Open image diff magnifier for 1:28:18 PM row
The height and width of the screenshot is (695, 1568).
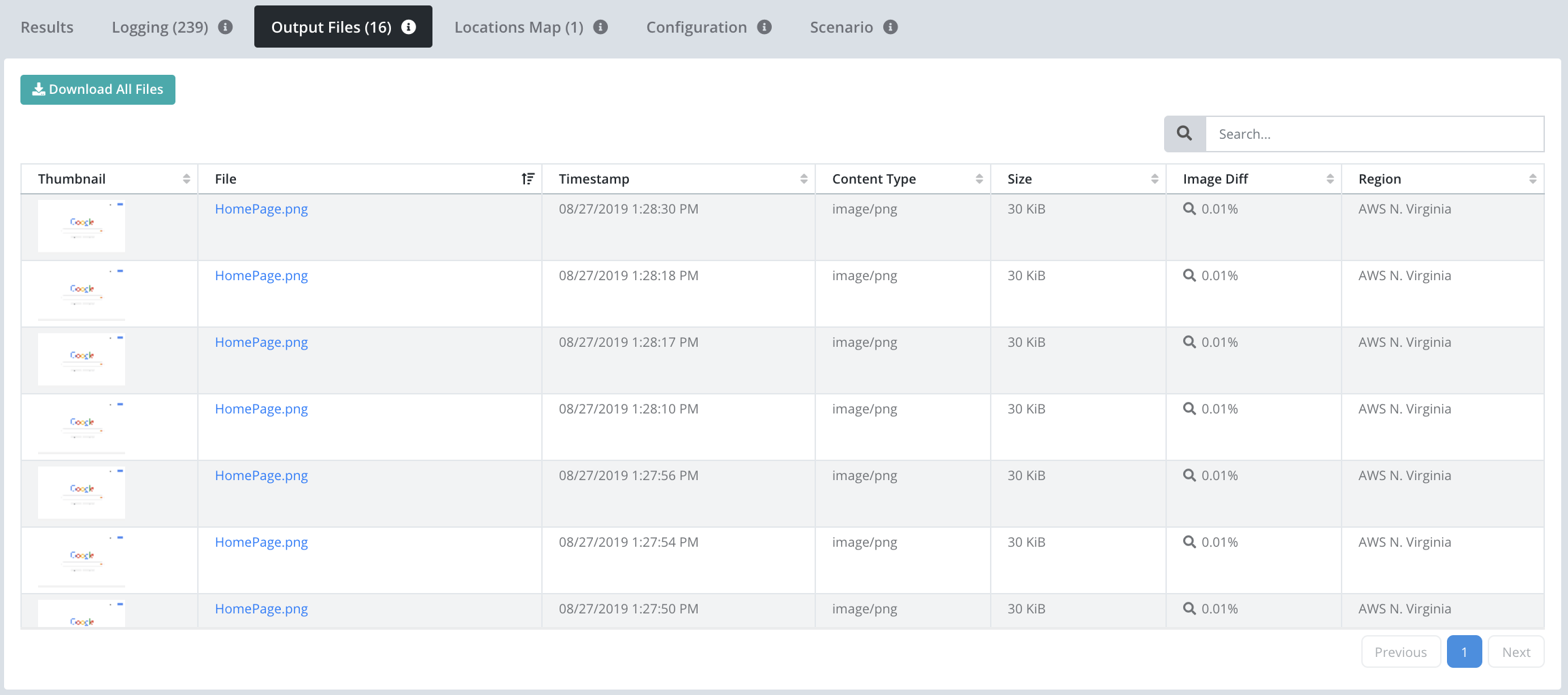click(1189, 275)
